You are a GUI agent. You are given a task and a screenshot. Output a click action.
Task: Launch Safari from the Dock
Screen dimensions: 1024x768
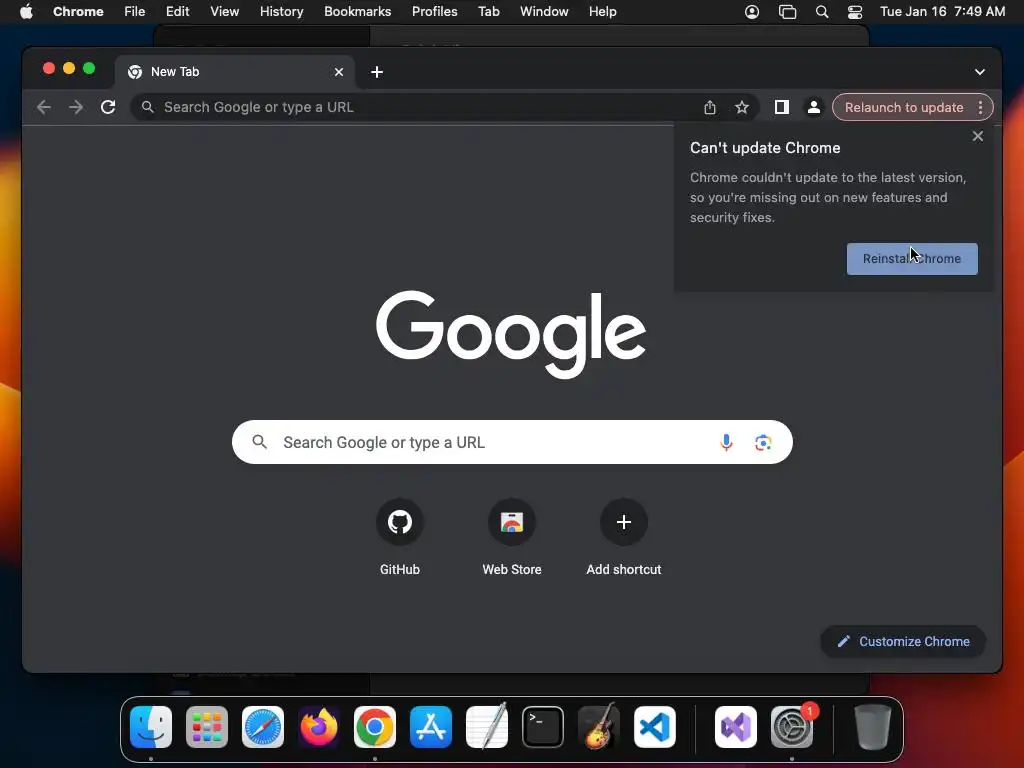click(263, 727)
